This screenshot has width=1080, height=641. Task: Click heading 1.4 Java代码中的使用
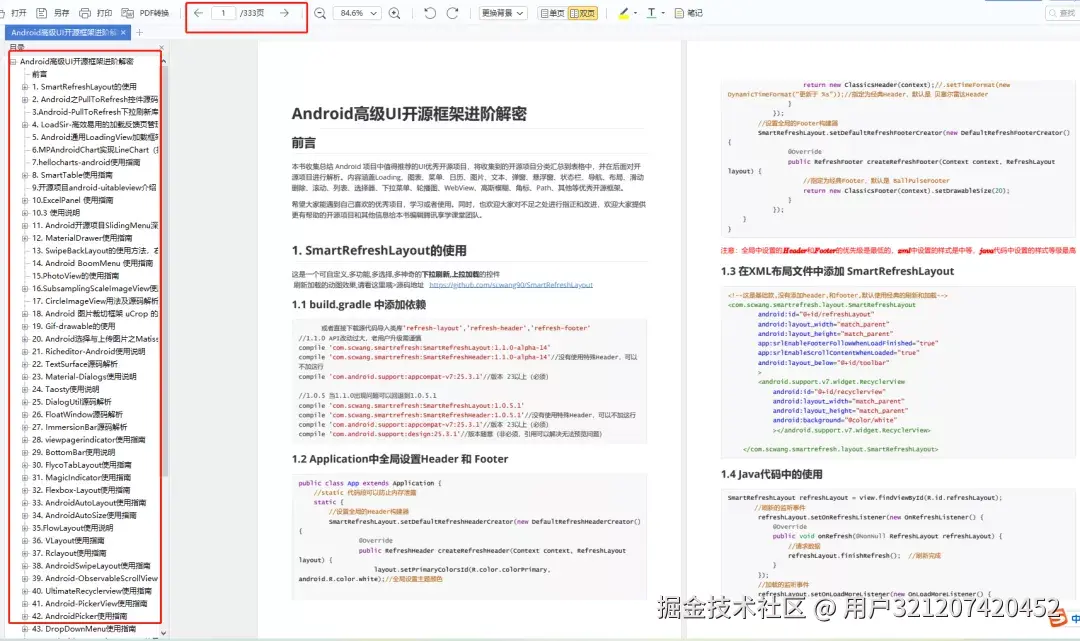click(x=771, y=474)
